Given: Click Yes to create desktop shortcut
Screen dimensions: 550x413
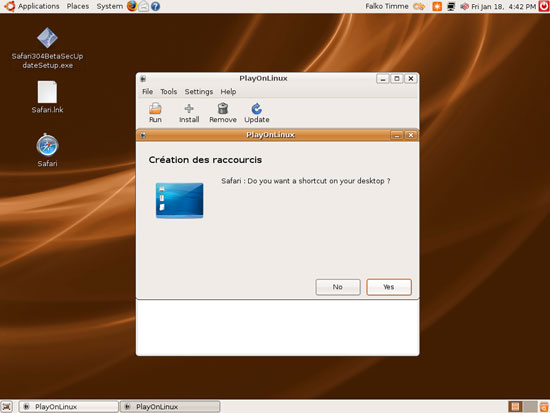Looking at the screenshot, I should click(x=389, y=287).
